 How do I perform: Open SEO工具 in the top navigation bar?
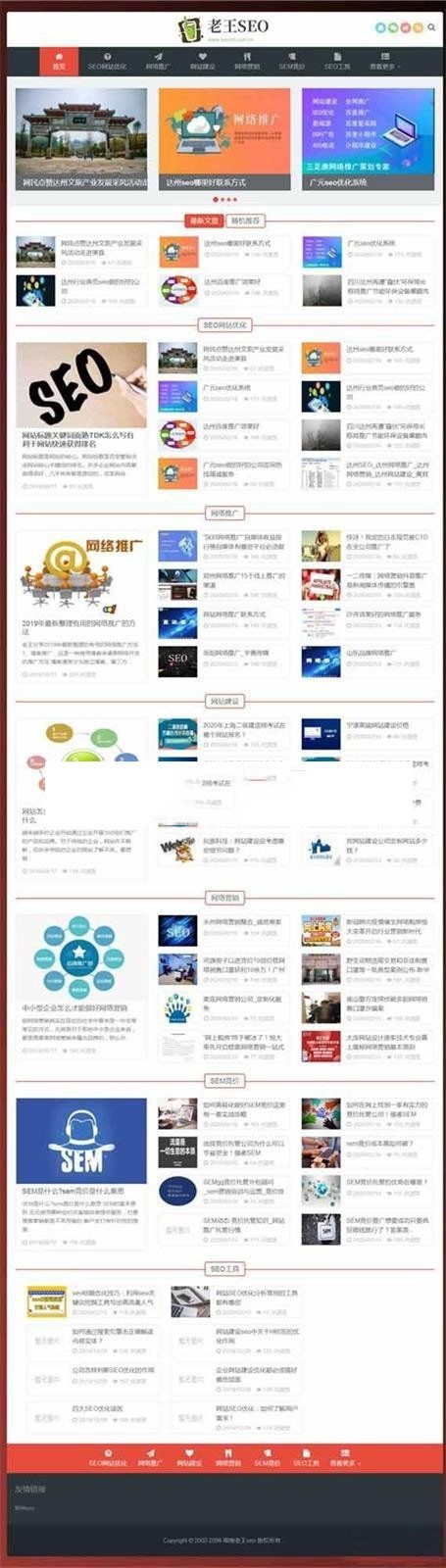pos(337,62)
